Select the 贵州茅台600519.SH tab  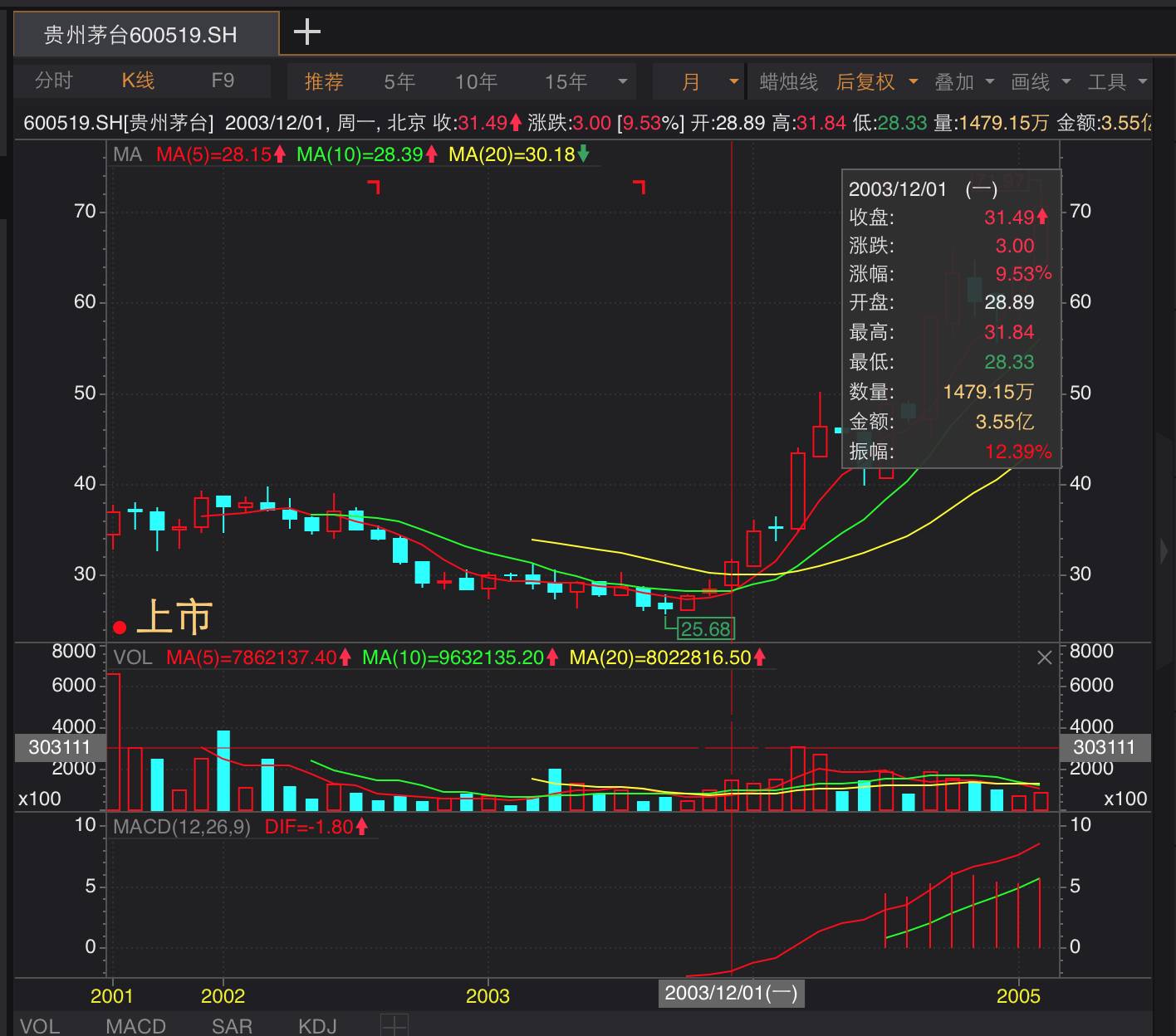point(145,34)
